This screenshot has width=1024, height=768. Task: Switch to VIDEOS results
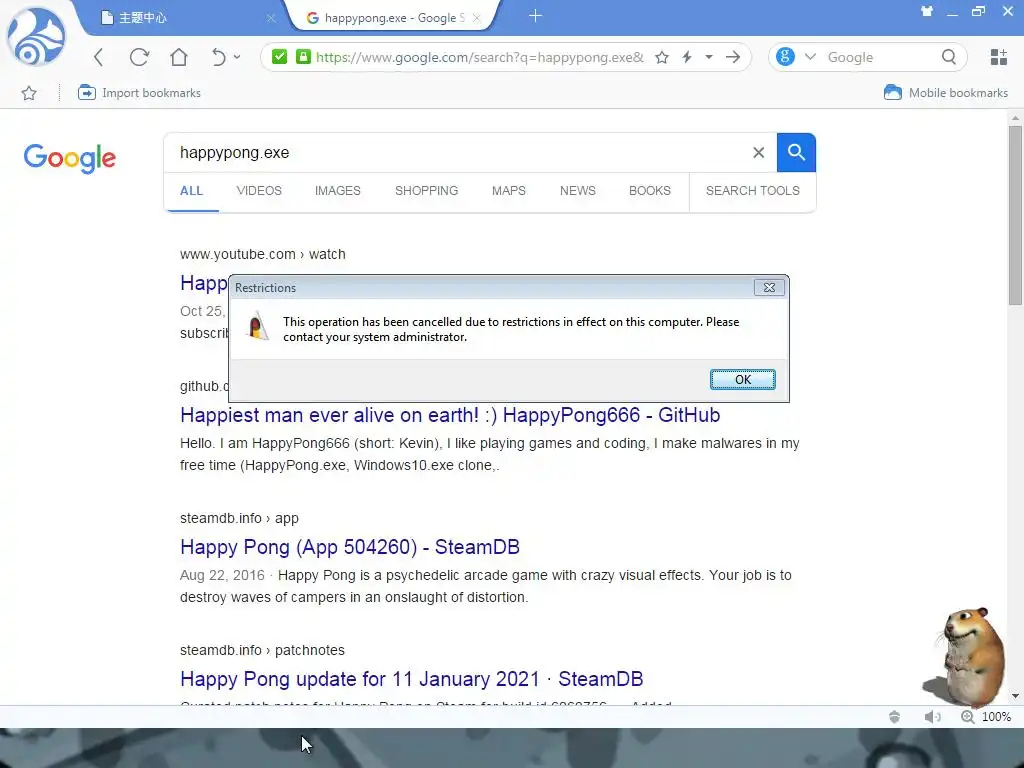[259, 191]
